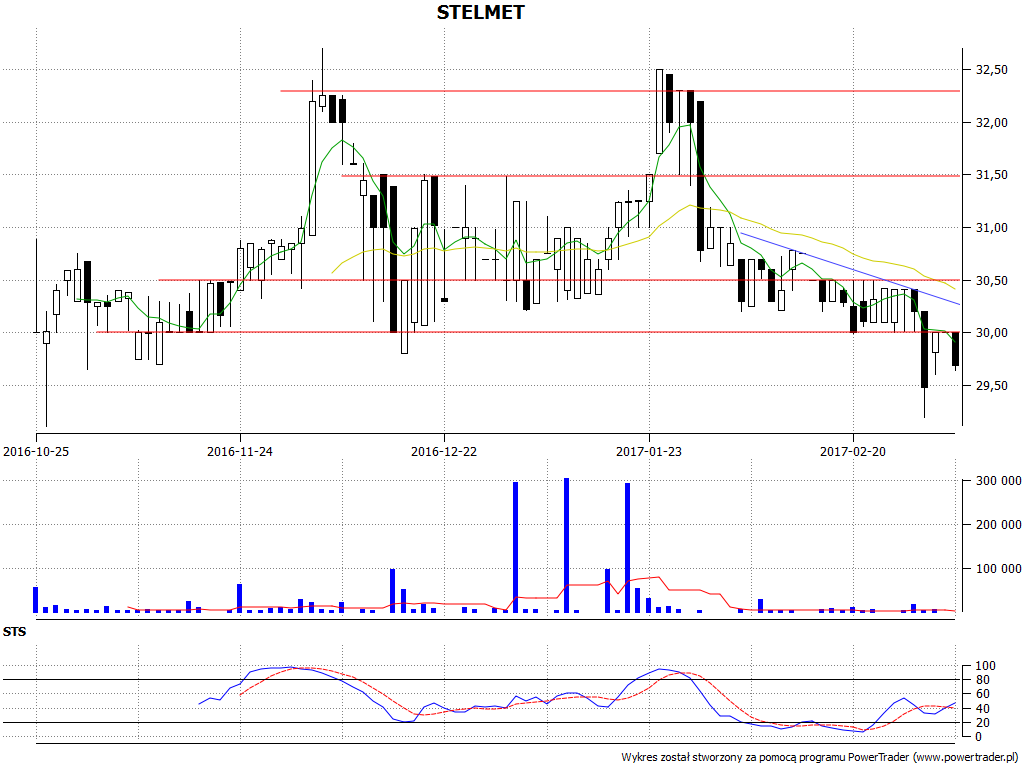Click the 30,50 price axis label
This screenshot has width=1024, height=768.
pos(991,281)
